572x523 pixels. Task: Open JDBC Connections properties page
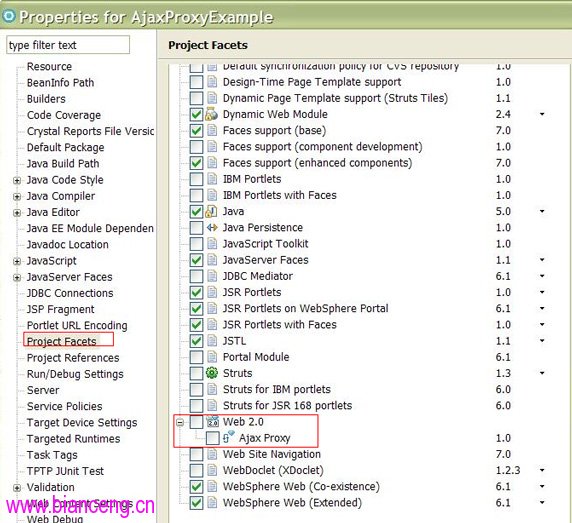(x=70, y=293)
